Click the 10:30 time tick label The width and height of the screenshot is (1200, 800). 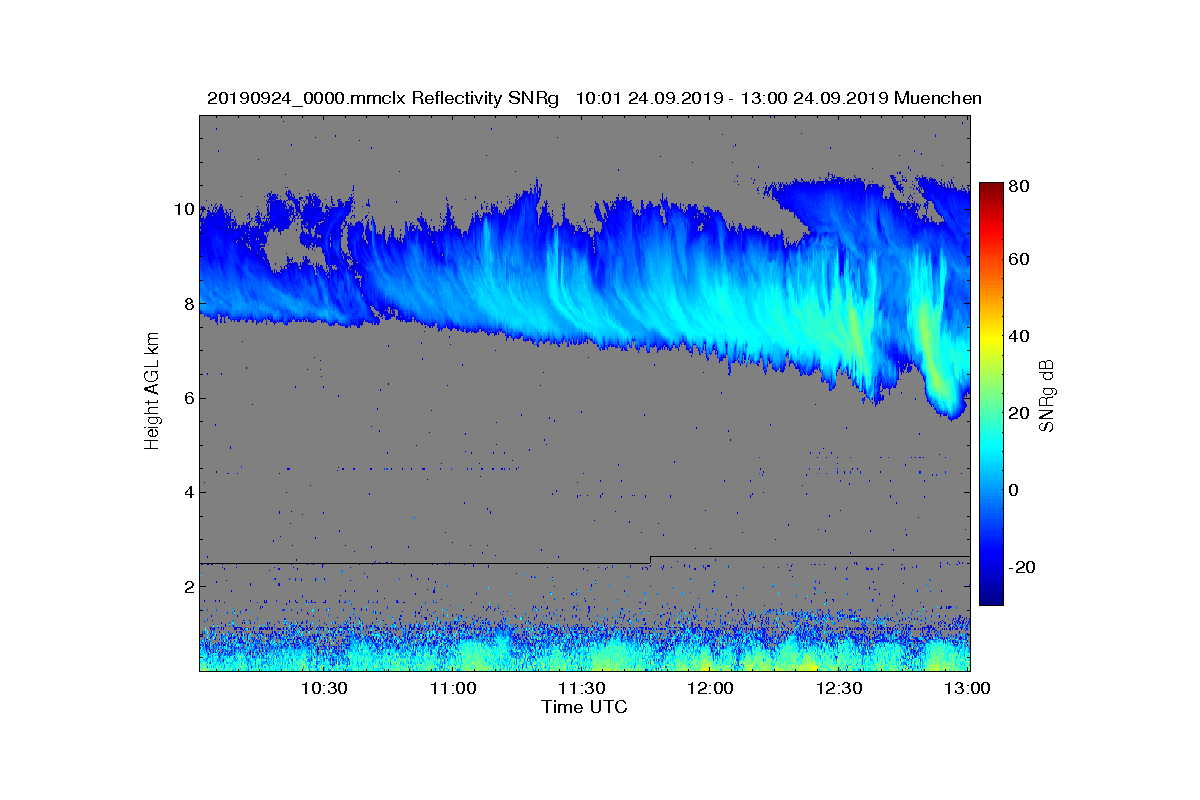pos(323,688)
